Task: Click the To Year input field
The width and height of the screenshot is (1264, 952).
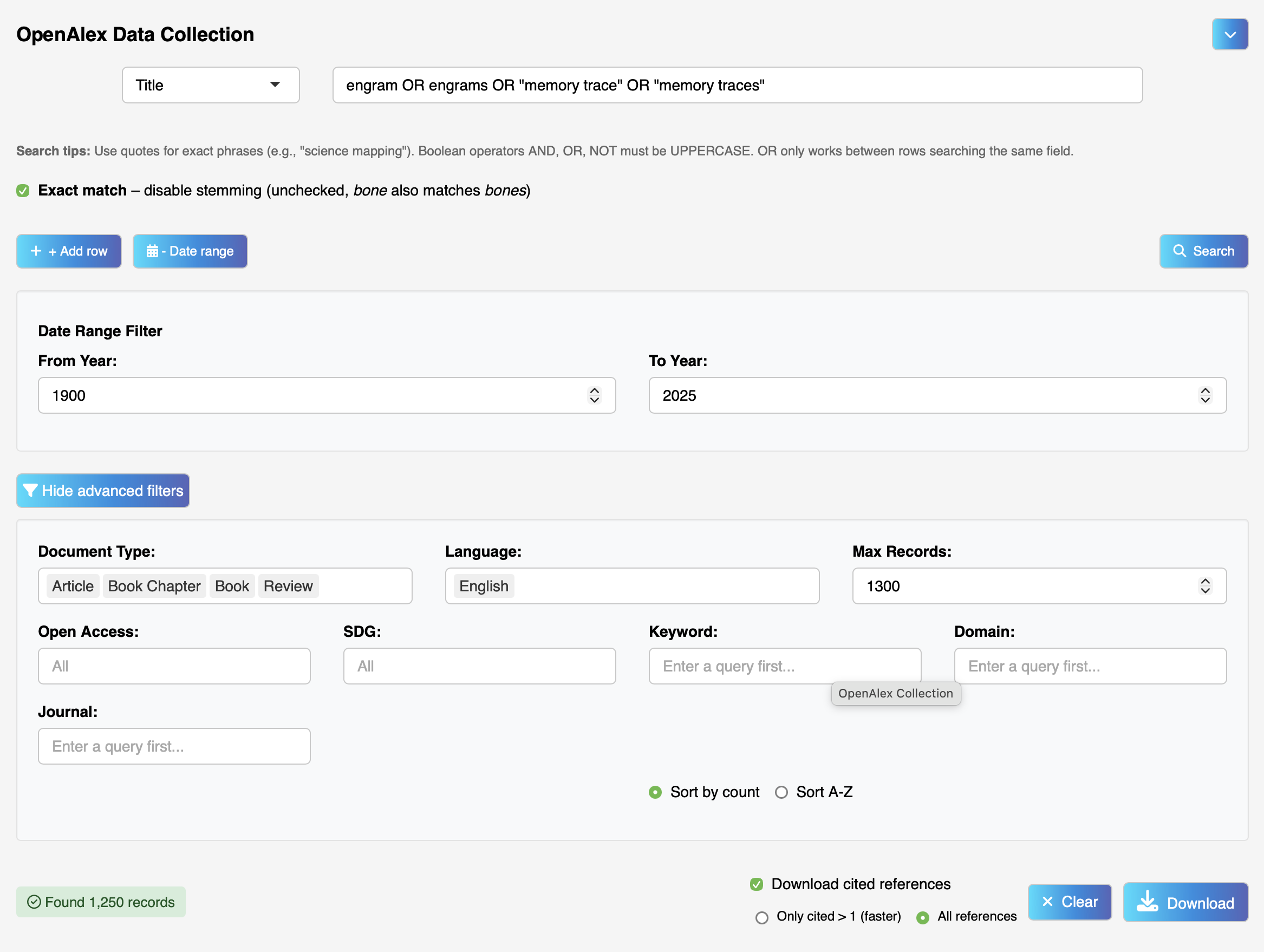Action: tap(937, 395)
